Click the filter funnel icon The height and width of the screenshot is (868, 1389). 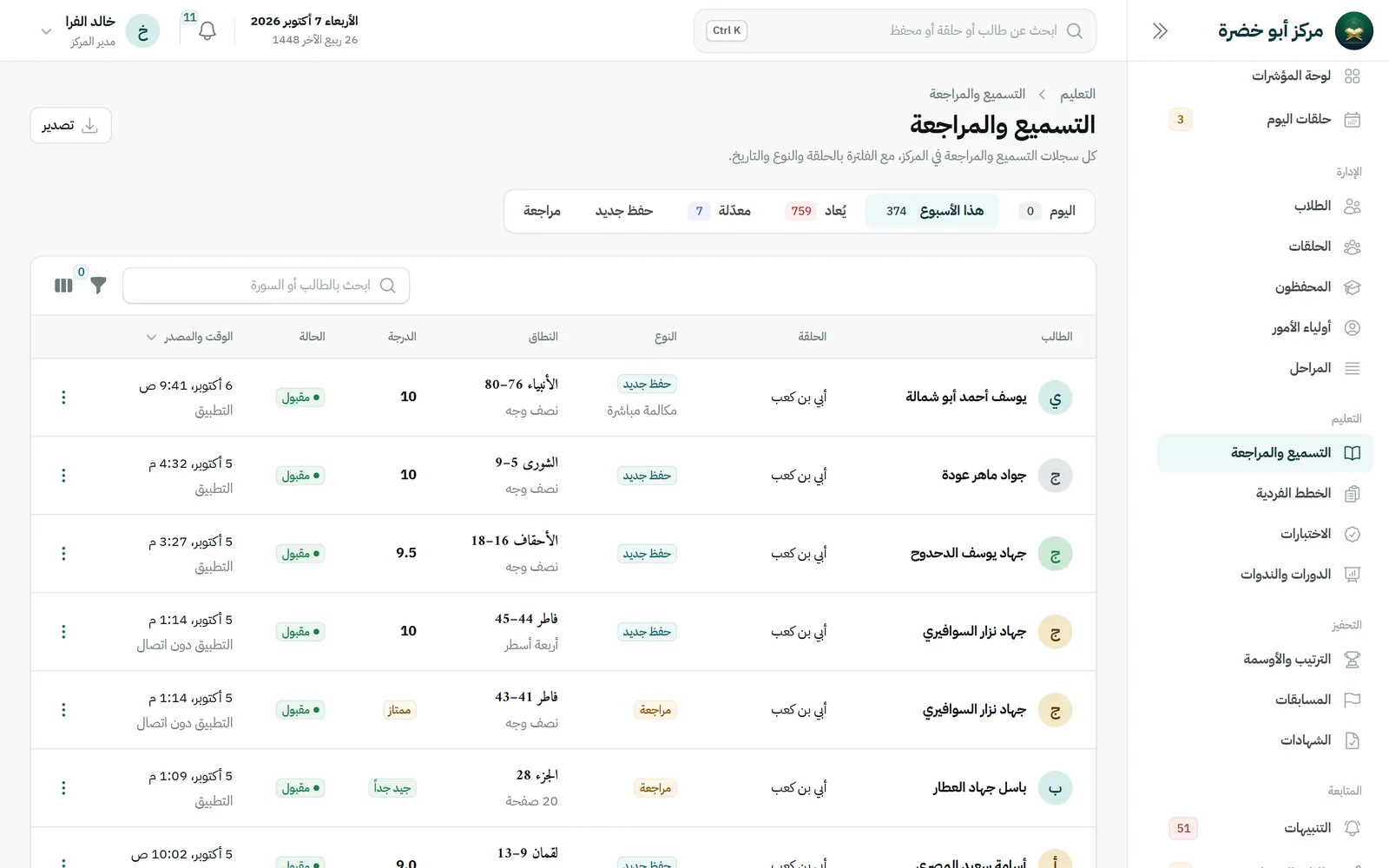[98, 286]
